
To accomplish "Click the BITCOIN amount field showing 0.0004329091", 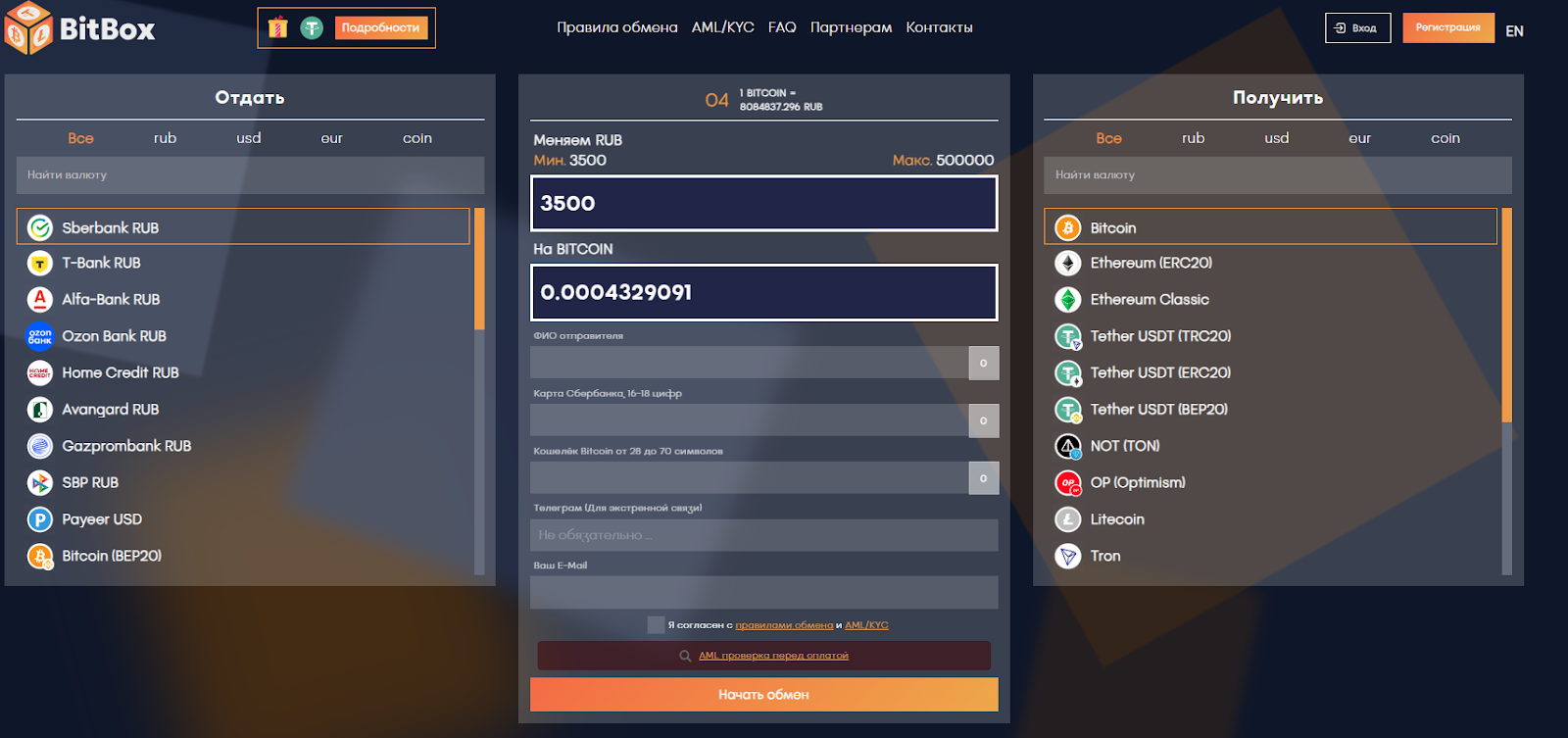I will click(764, 292).
